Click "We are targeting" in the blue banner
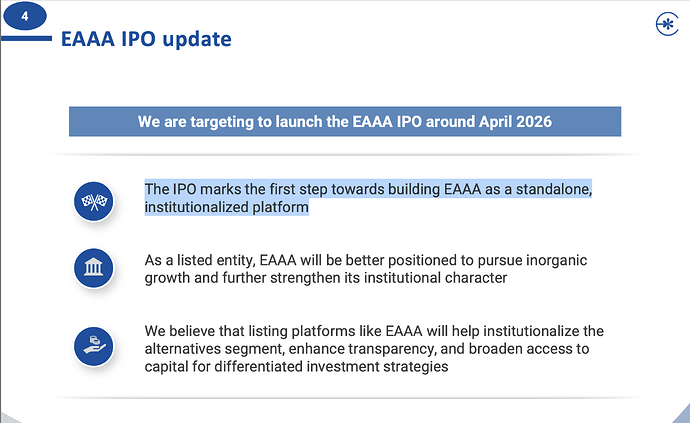Image resolution: width=690 pixels, height=423 pixels. pos(197,122)
